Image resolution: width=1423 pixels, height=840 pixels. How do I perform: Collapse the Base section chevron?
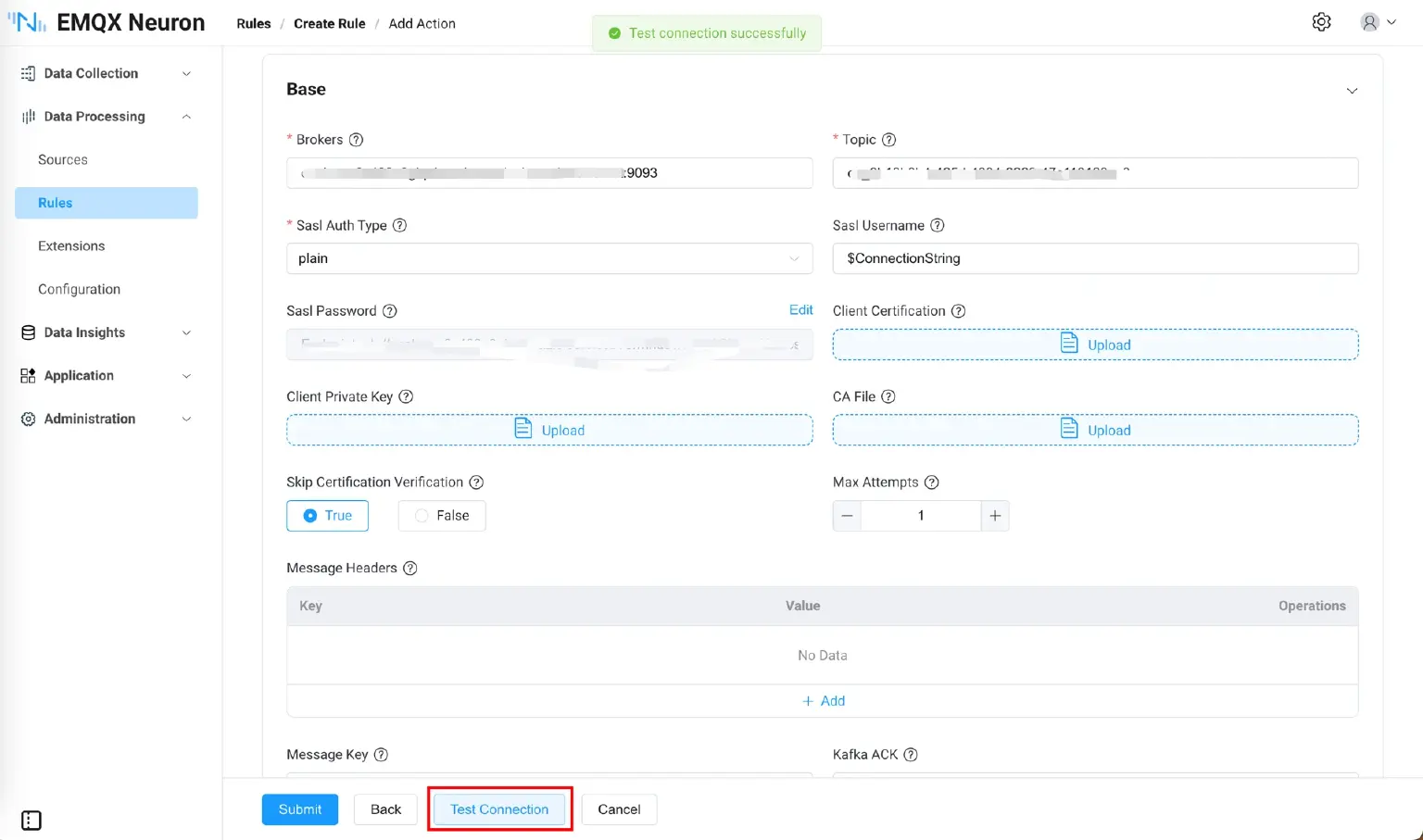[x=1352, y=91]
